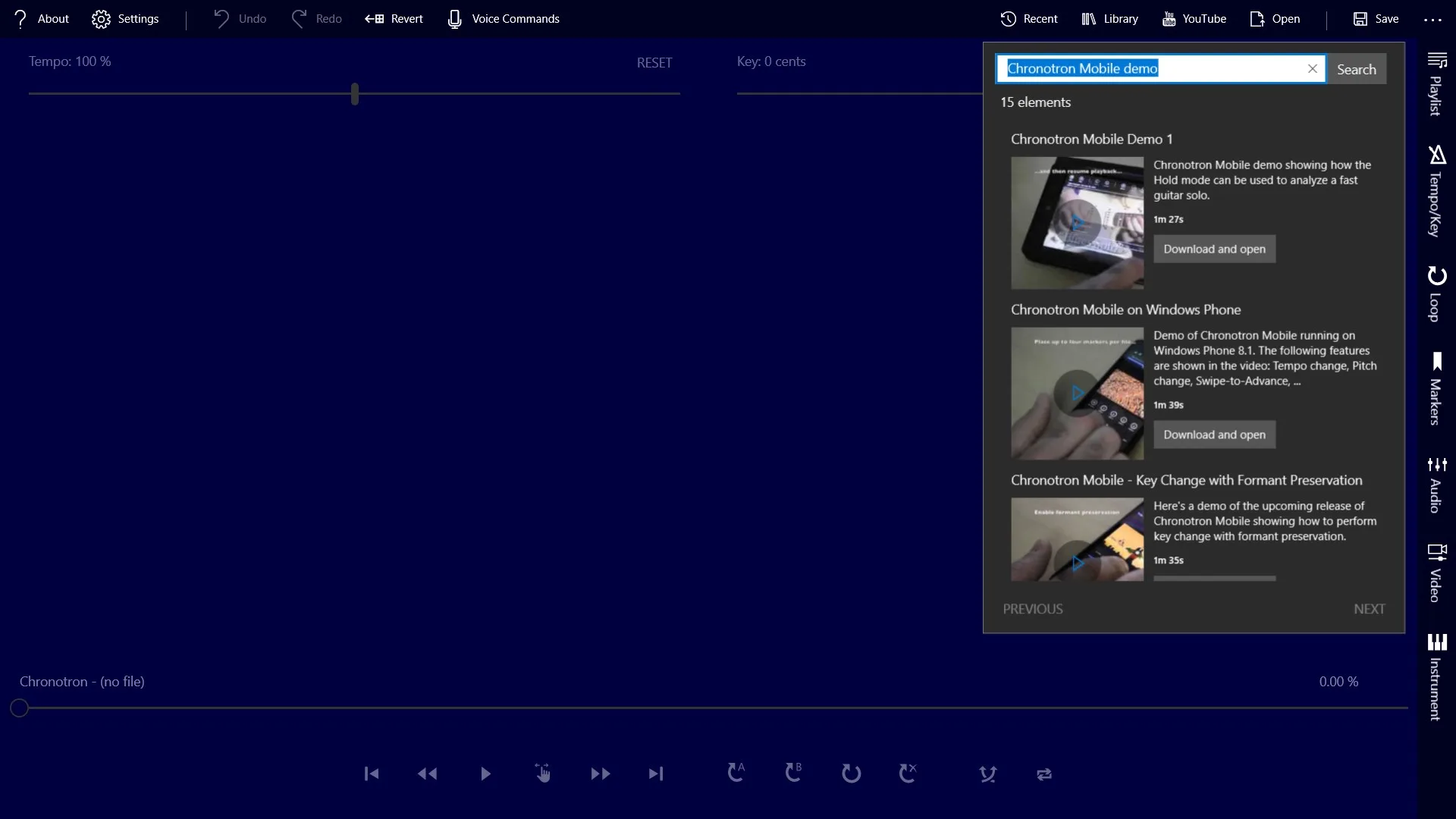The height and width of the screenshot is (819, 1456).
Task: Open the more options ellipsis menu
Action: click(x=1432, y=20)
